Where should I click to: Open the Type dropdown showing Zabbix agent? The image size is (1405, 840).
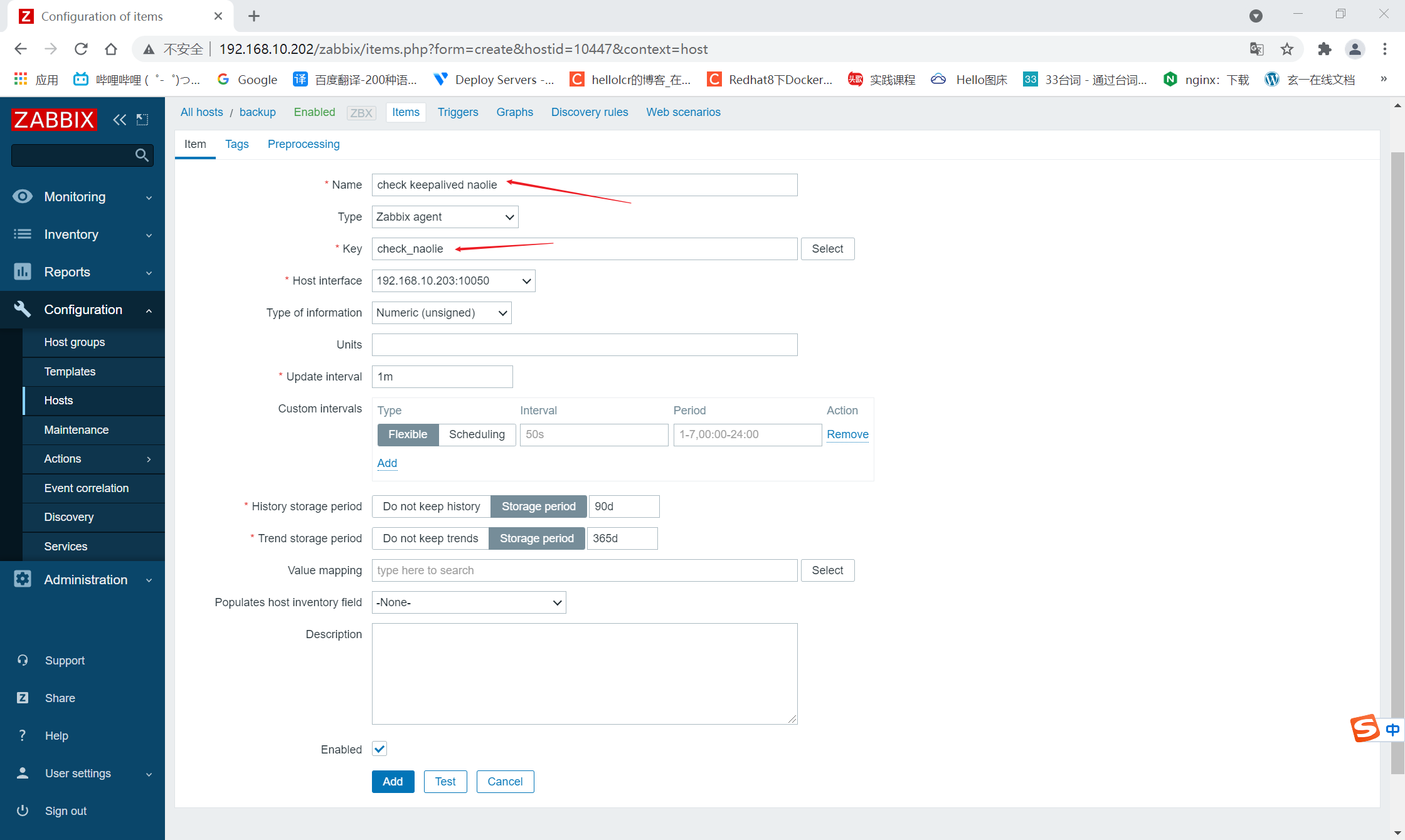click(445, 217)
